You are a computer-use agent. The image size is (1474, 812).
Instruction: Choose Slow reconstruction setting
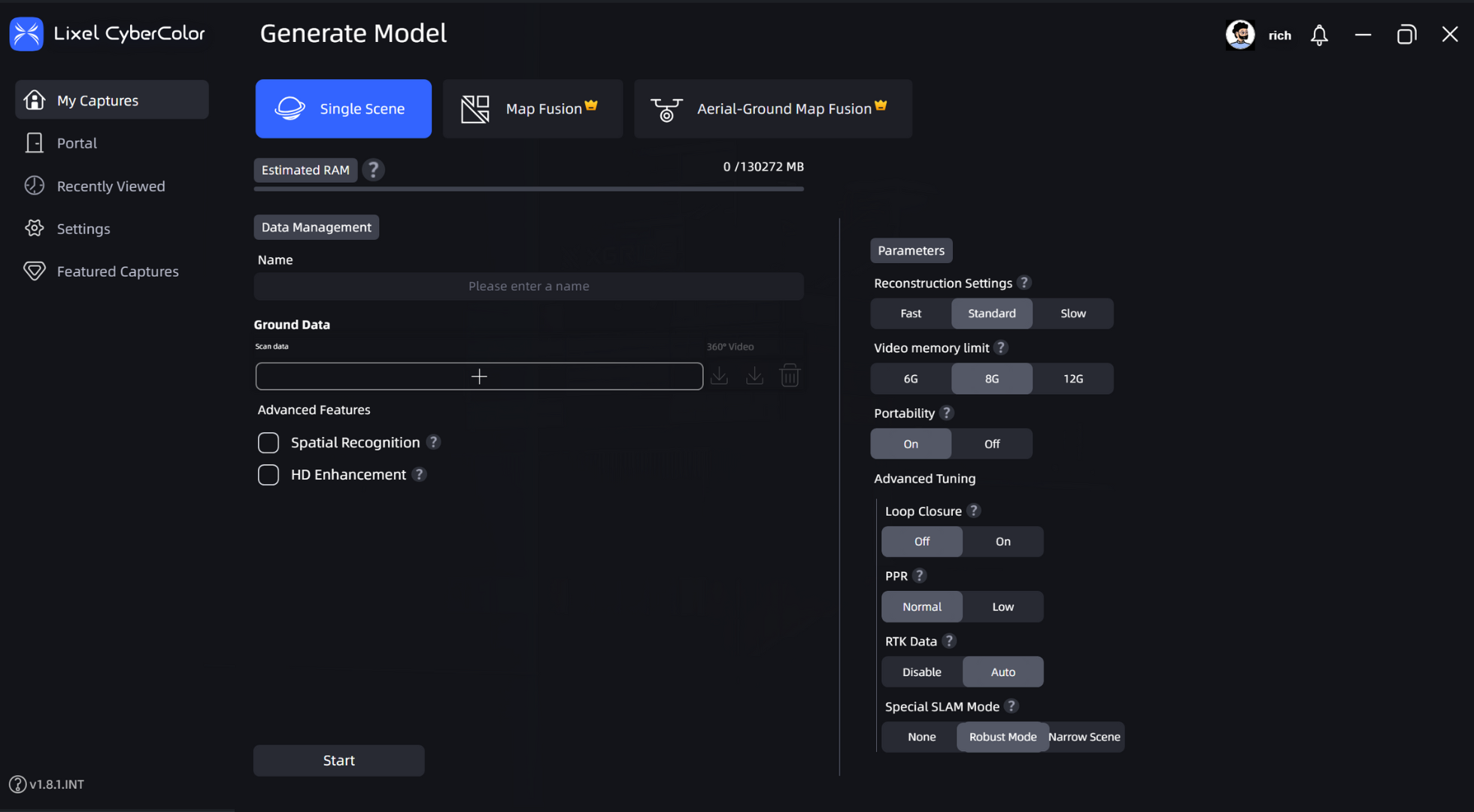point(1072,314)
